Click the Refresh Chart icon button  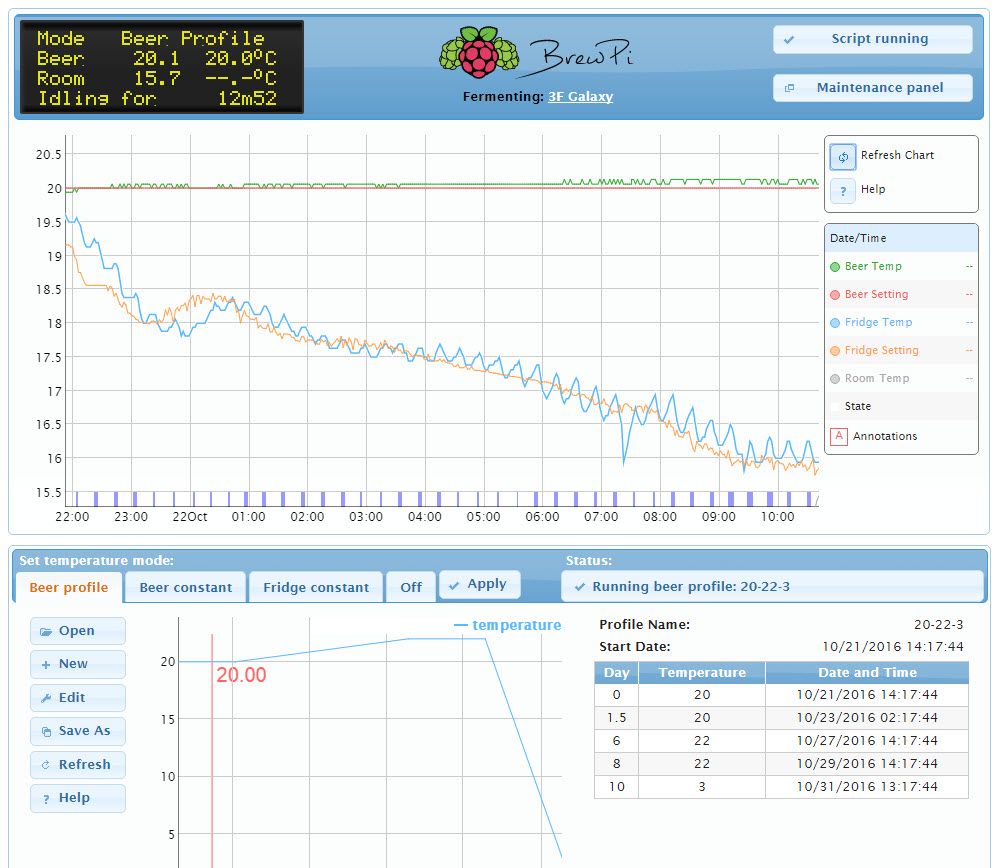[843, 157]
